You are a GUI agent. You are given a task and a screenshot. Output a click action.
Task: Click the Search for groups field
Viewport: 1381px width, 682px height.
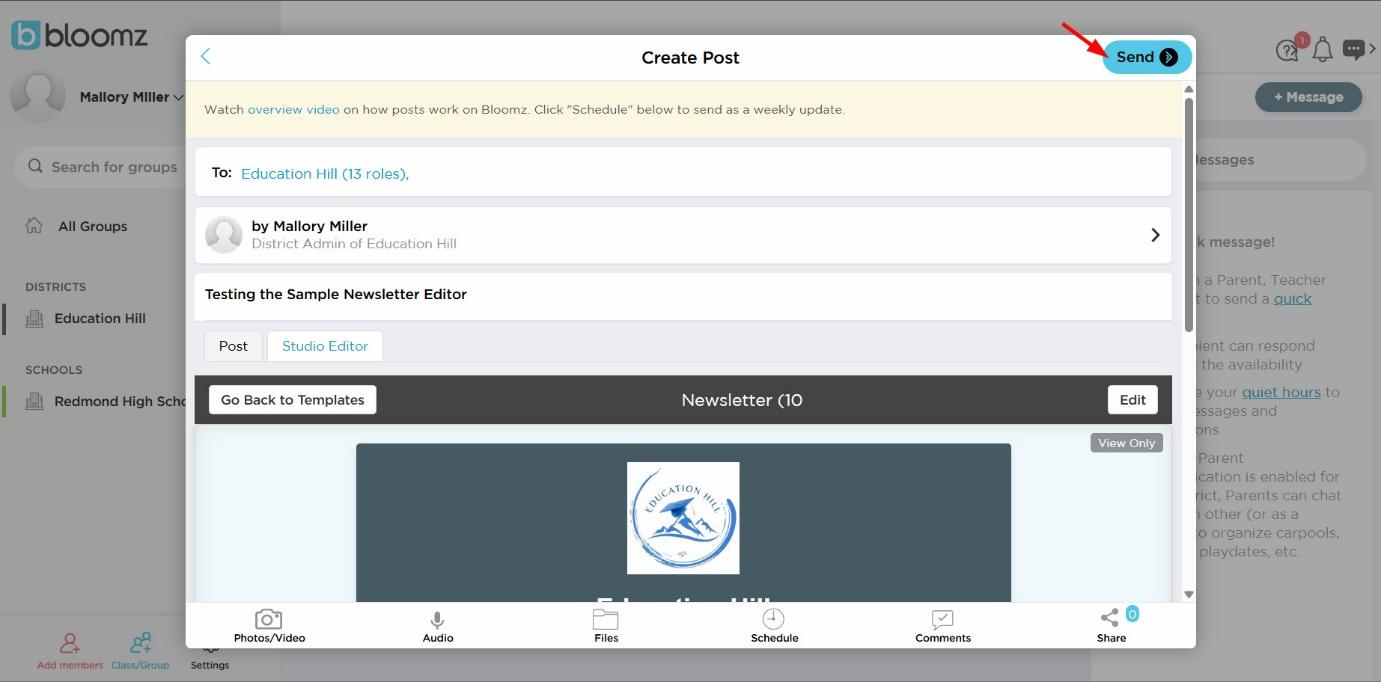coord(100,167)
